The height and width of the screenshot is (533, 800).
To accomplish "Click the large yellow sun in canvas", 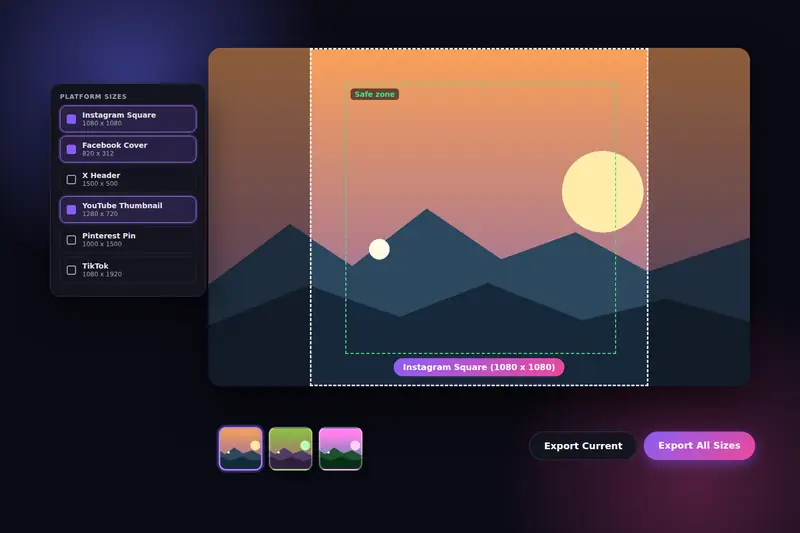I will point(603,192).
